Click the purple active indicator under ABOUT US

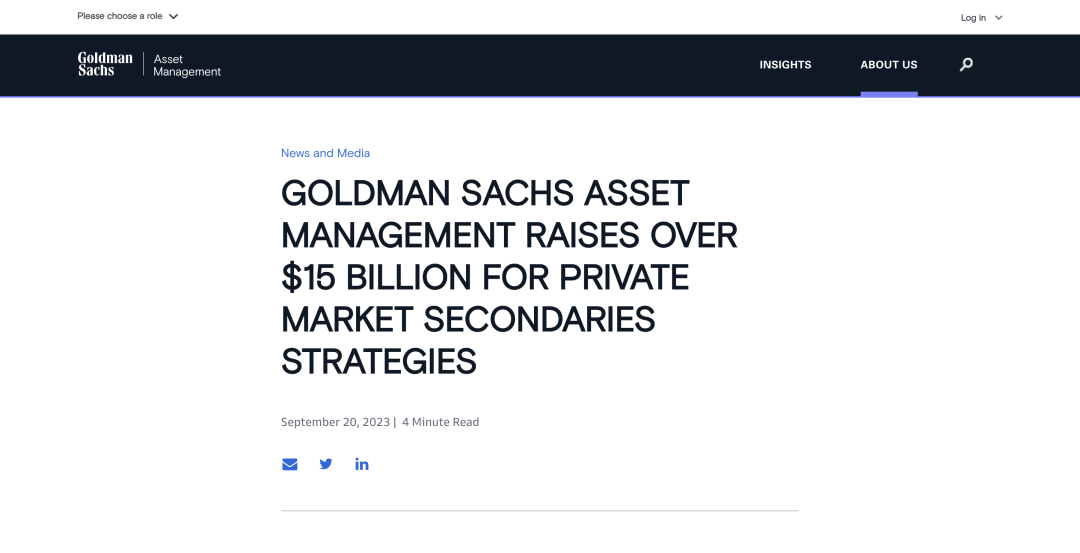click(889, 94)
